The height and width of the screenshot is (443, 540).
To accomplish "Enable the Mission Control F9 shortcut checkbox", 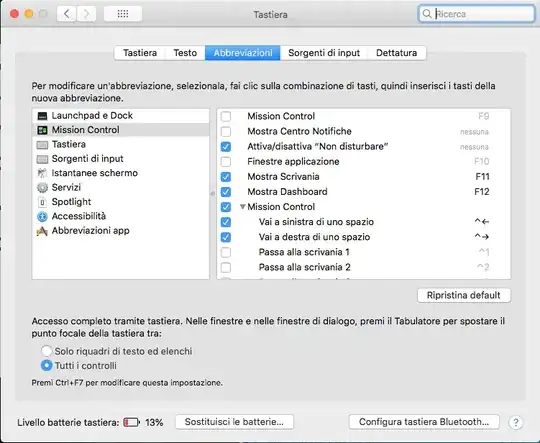I will click(x=226, y=116).
